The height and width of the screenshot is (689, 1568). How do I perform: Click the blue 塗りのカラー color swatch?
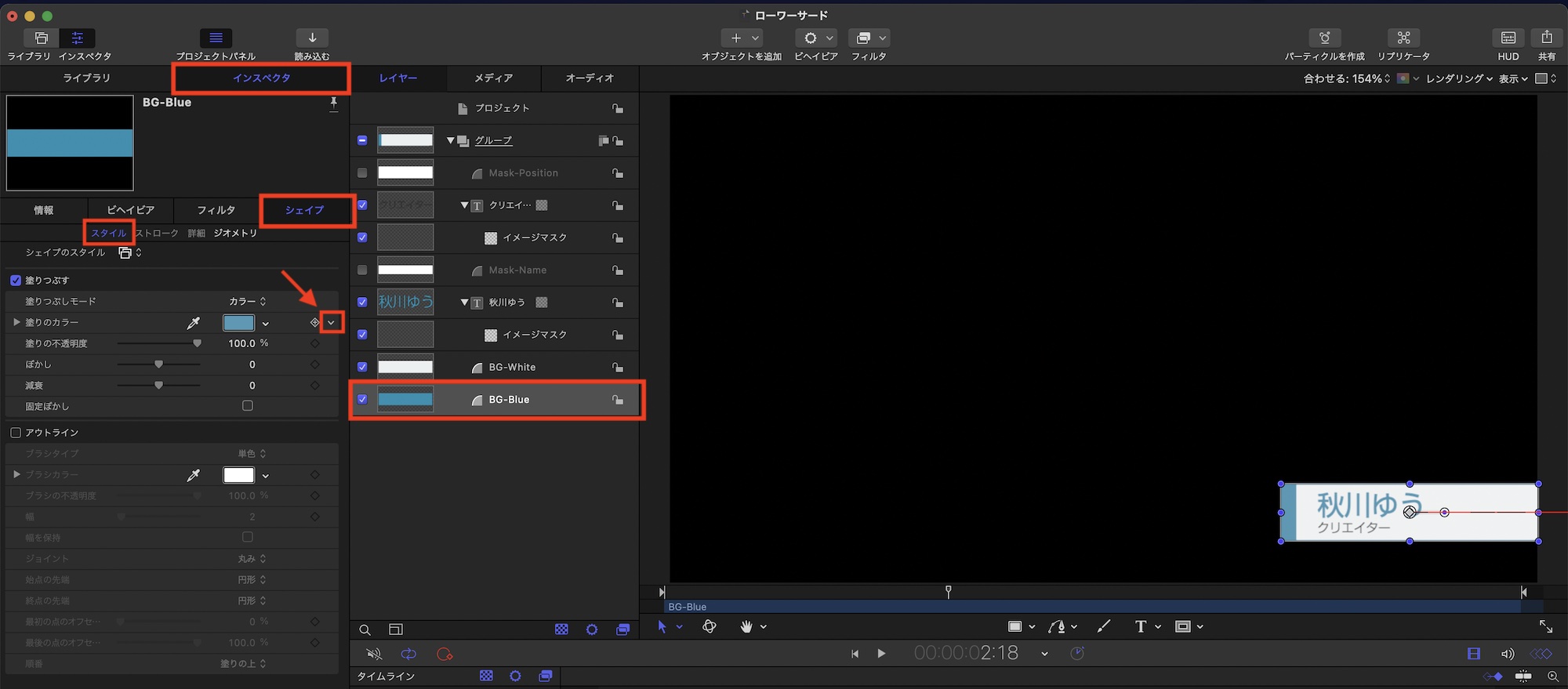tap(238, 323)
